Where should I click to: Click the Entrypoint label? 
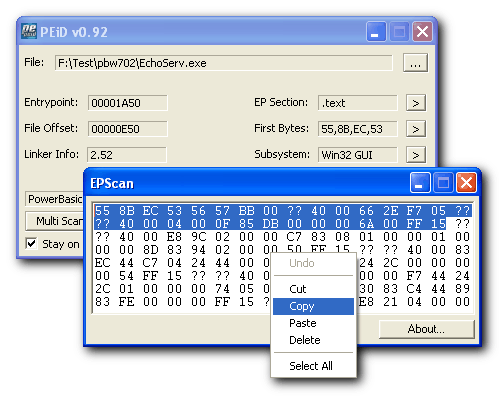(x=51, y=102)
